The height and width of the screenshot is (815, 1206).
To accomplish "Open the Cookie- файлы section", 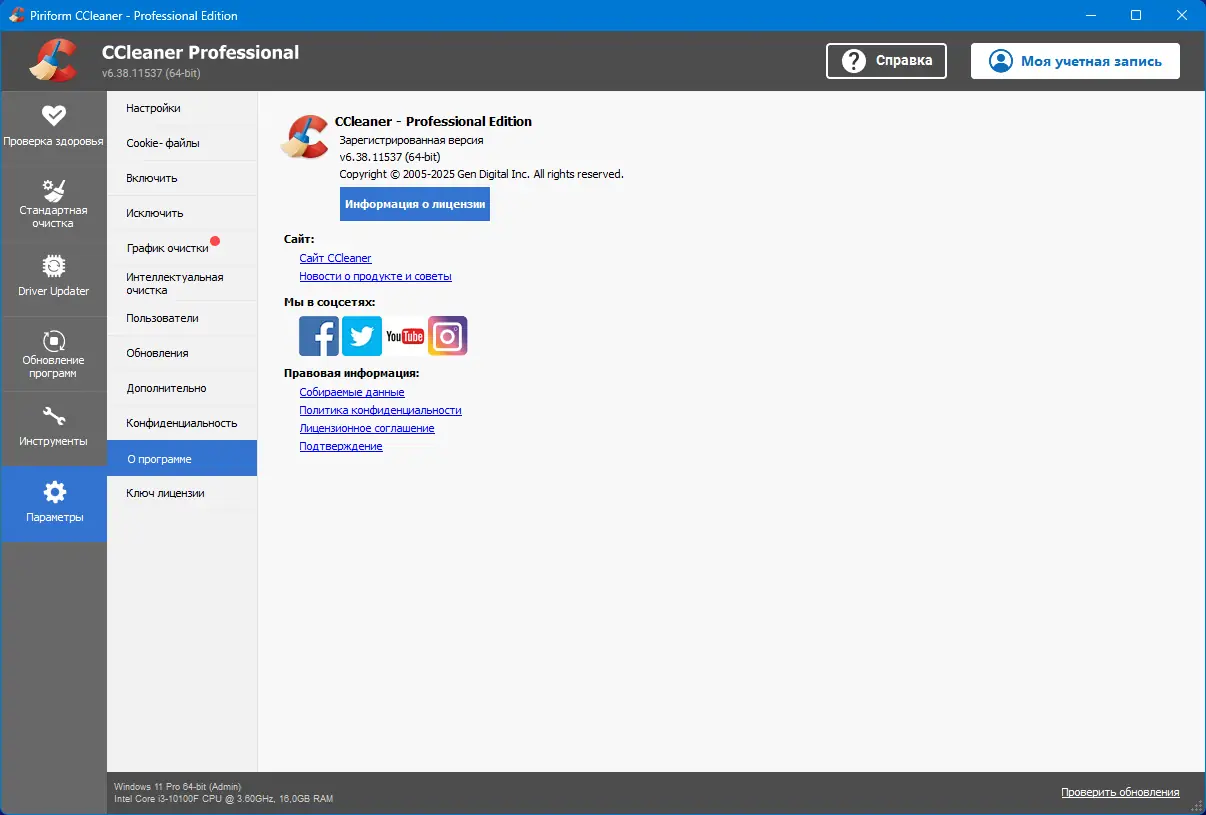I will (182, 143).
